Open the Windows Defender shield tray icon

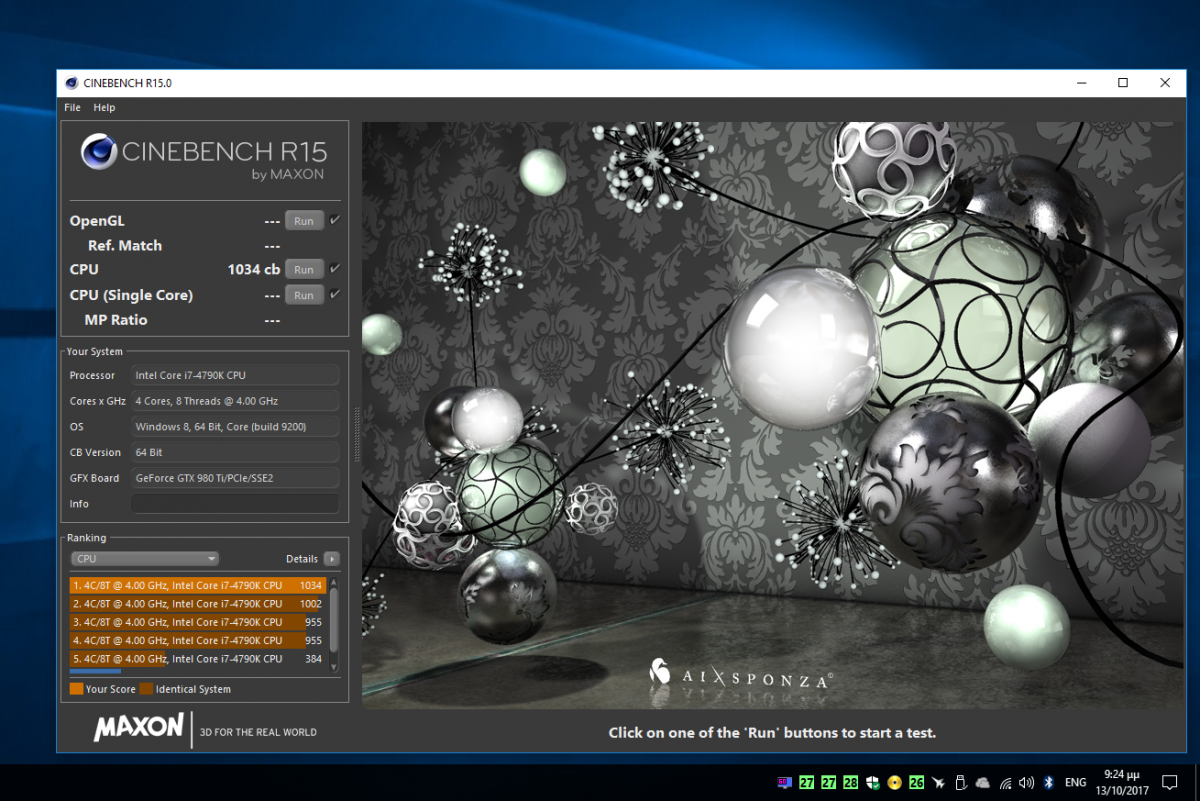pyautogui.click(x=873, y=782)
